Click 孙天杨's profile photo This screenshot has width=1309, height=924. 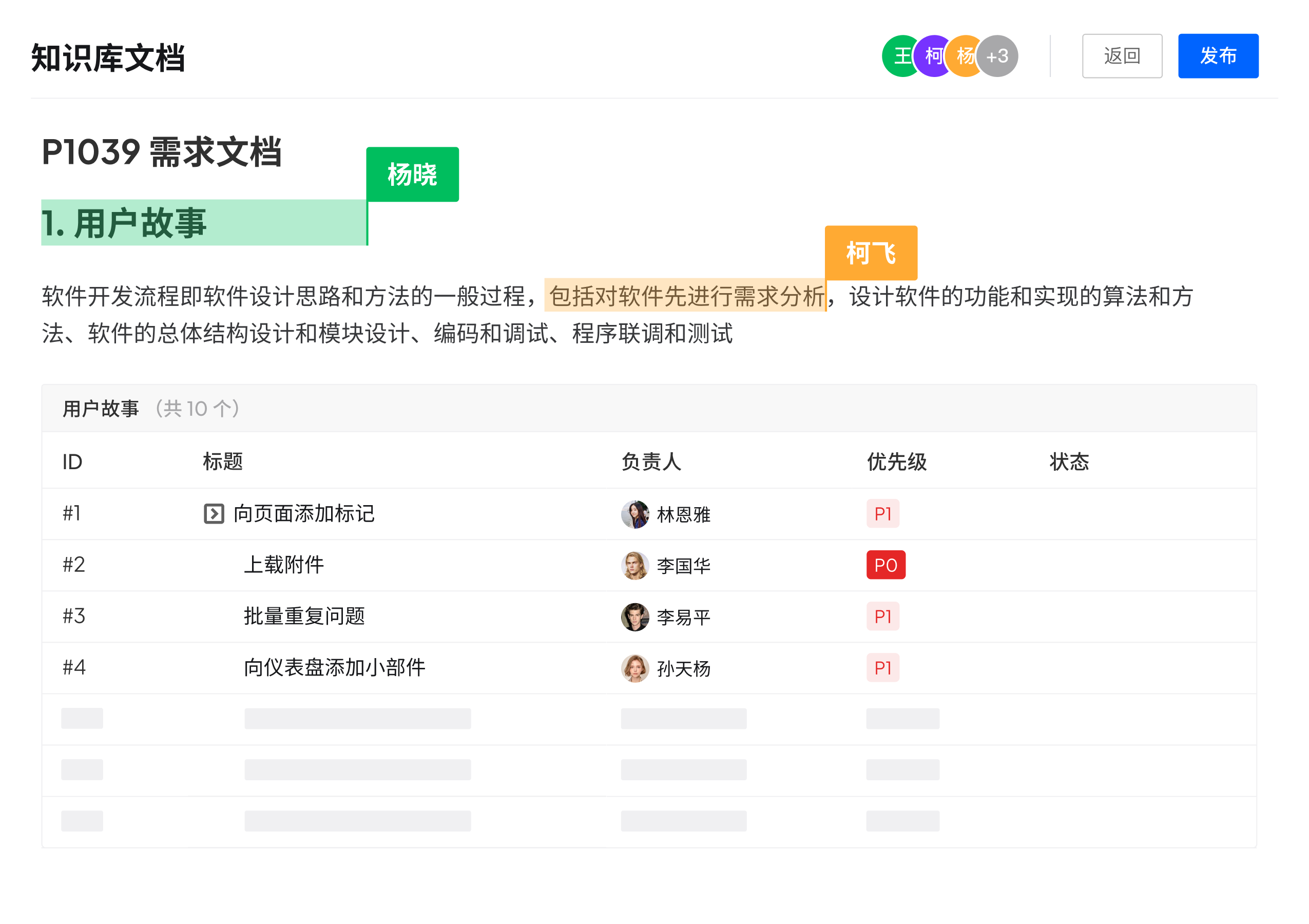[634, 668]
